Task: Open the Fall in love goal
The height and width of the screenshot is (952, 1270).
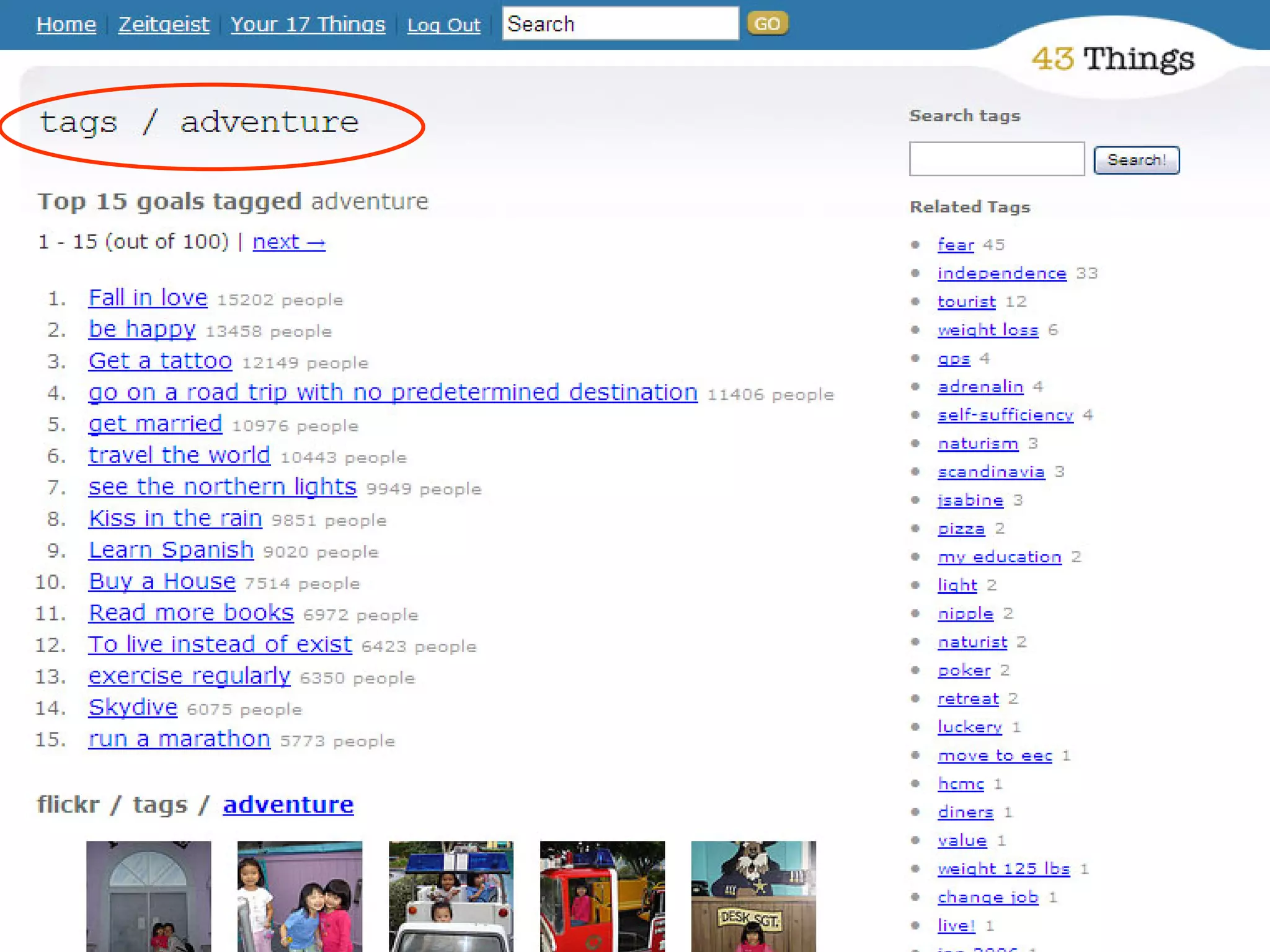Action: coord(148,298)
